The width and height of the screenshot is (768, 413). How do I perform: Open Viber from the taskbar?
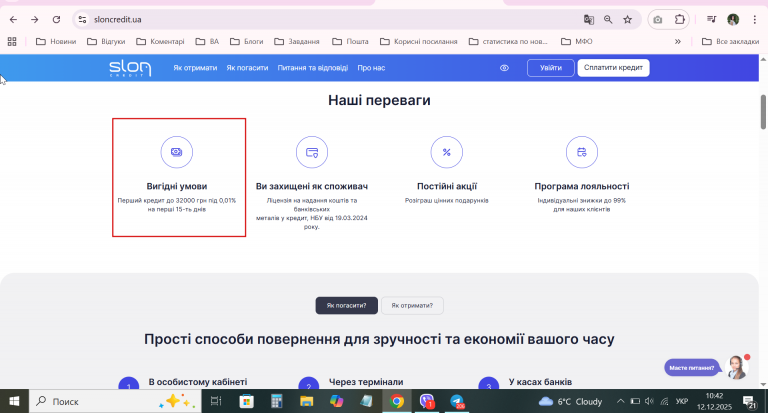(427, 401)
